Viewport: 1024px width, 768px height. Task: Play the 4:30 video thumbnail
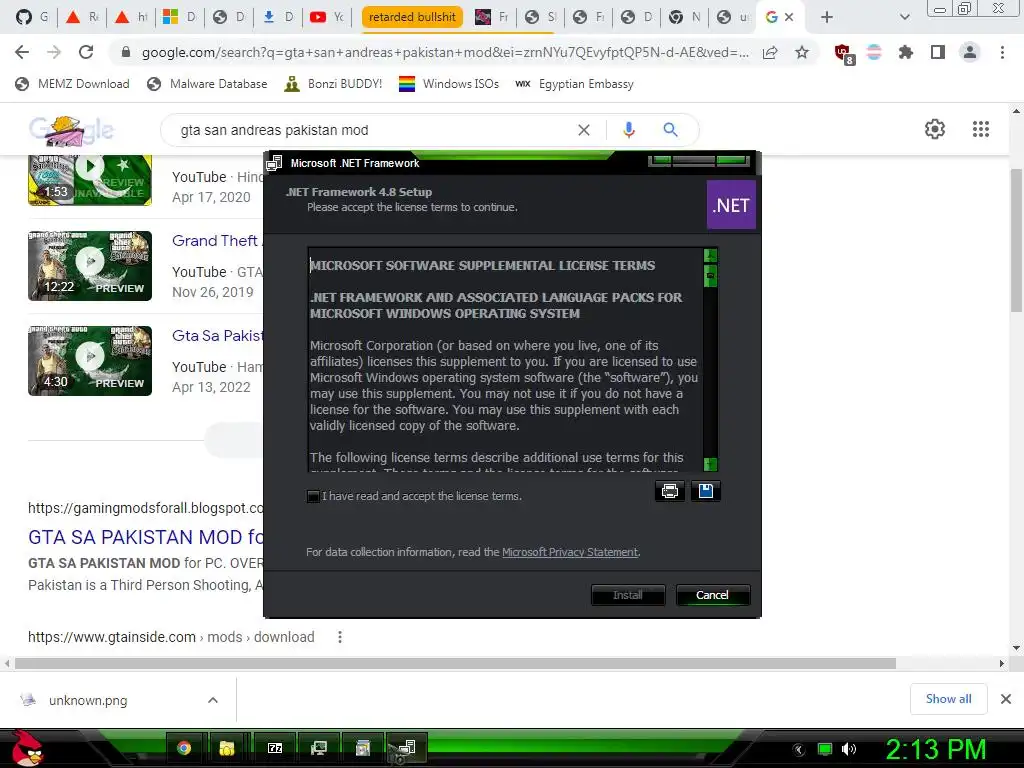pyautogui.click(x=90, y=361)
